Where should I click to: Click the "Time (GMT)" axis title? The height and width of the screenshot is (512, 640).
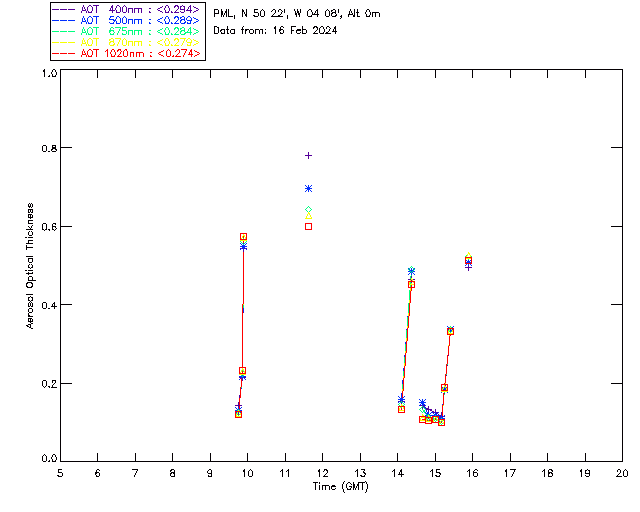click(341, 487)
